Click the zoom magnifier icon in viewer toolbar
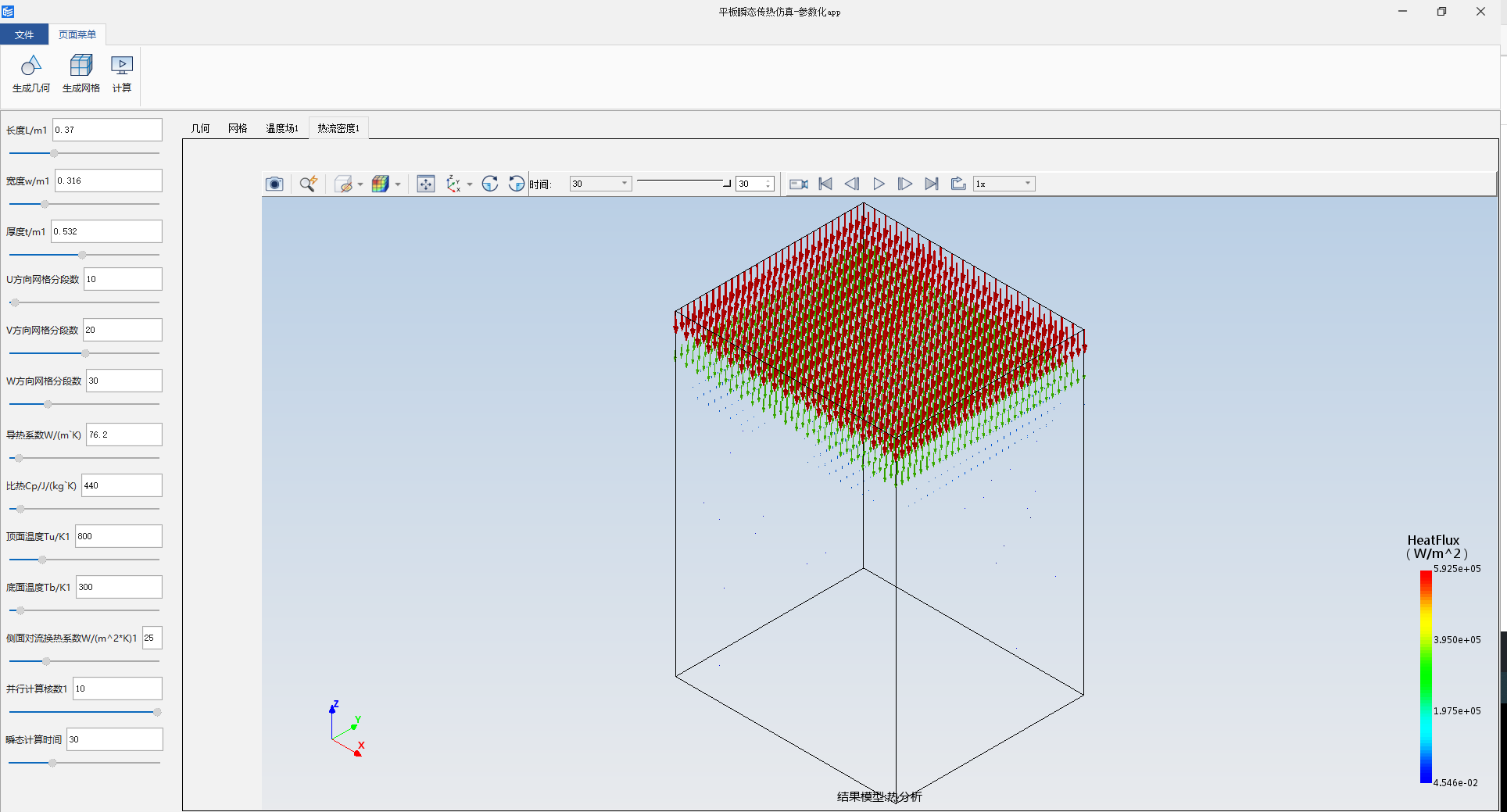The image size is (1507, 812). point(309,184)
